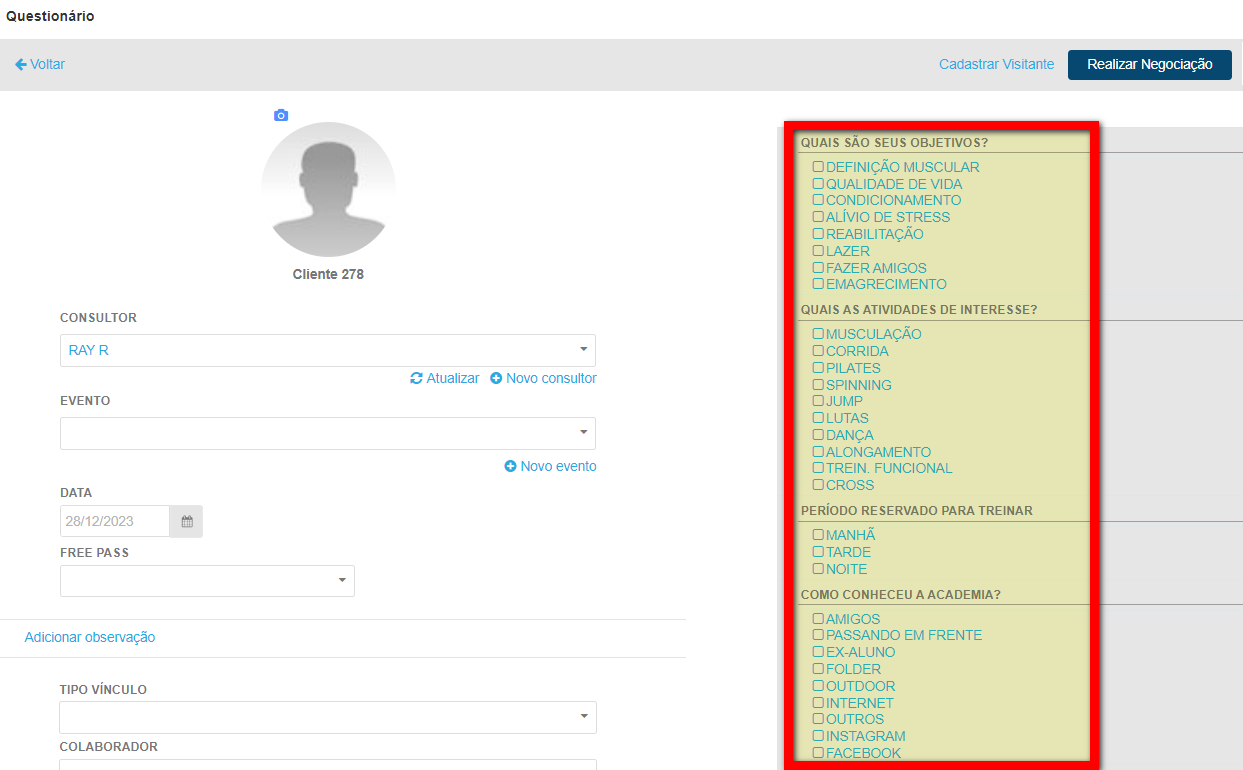Click the back arrow icon near Voltar
Image resolution: width=1243 pixels, height=770 pixels.
coord(20,64)
